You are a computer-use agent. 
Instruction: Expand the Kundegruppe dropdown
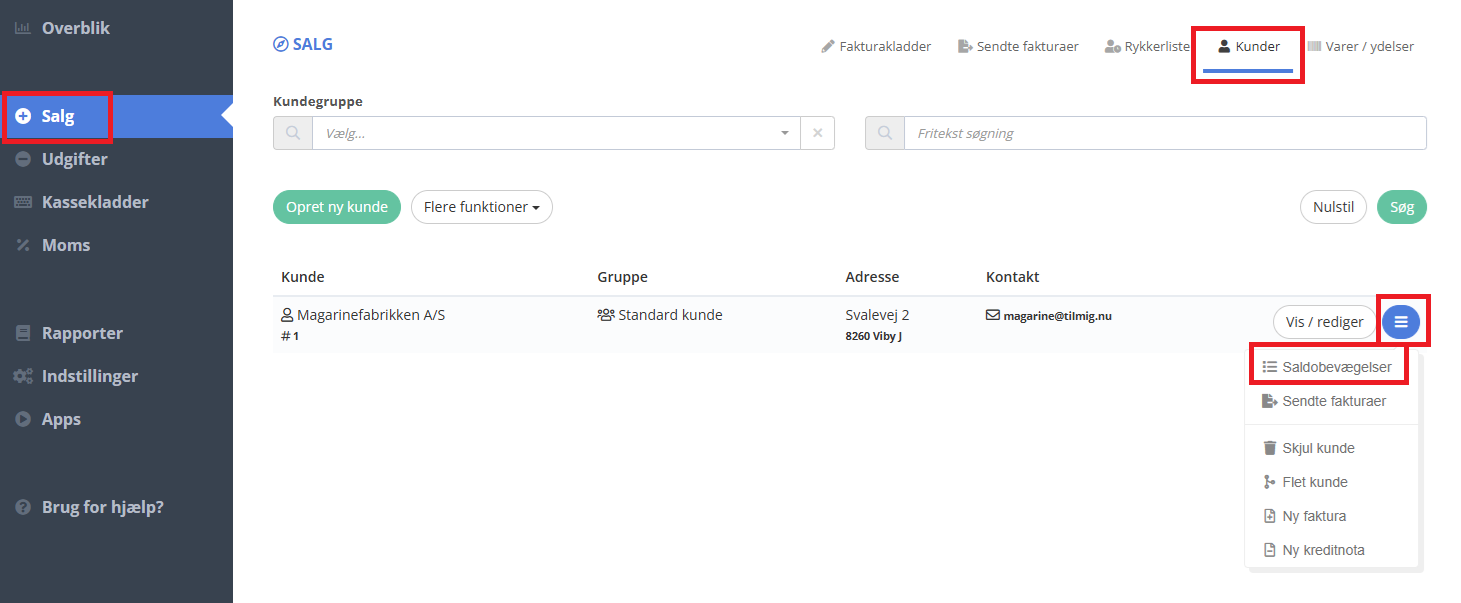pyautogui.click(x=784, y=133)
